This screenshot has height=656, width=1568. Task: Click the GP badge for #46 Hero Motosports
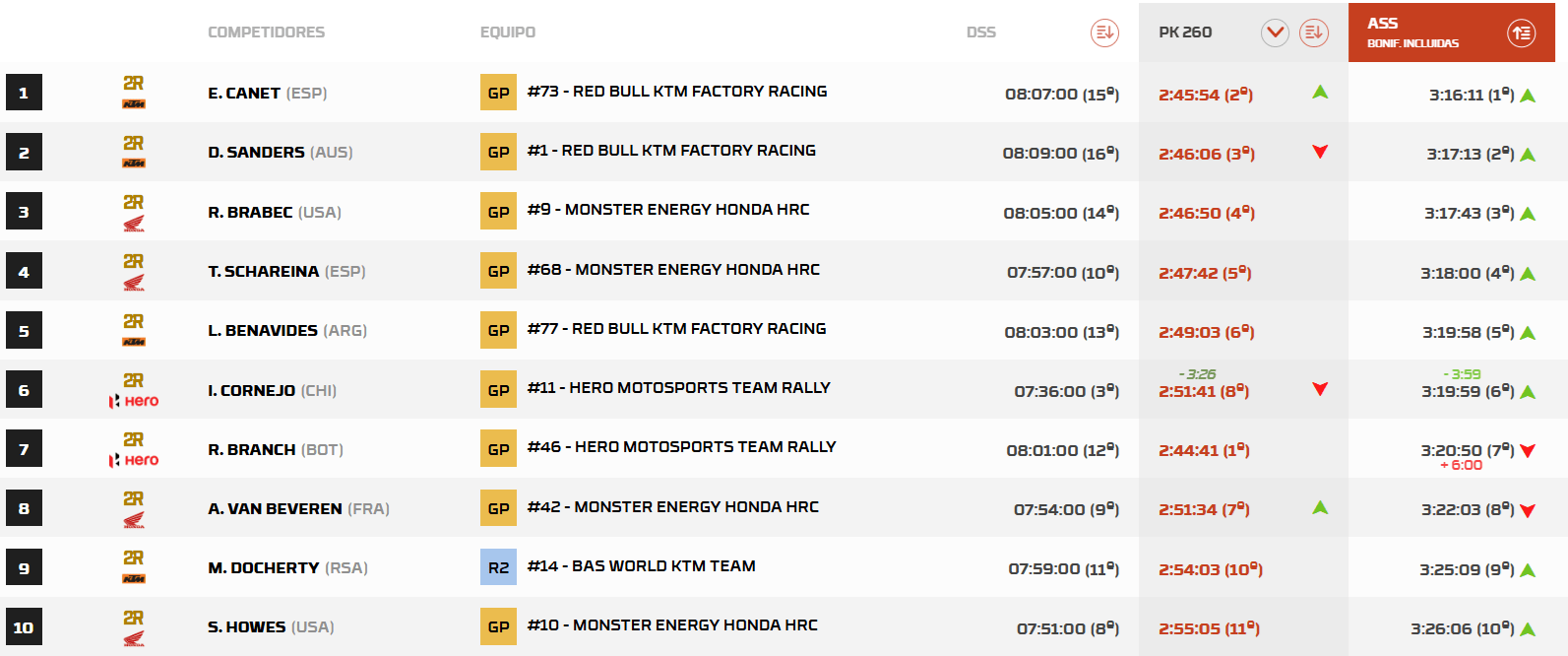[498, 449]
